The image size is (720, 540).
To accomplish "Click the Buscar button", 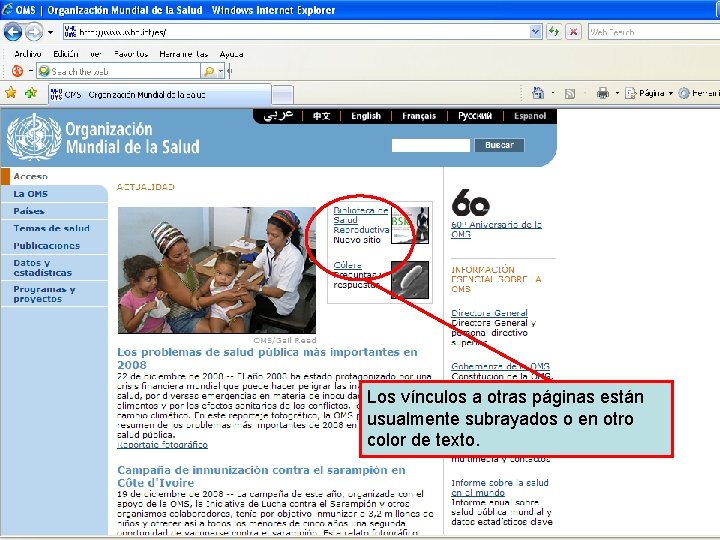I will tap(499, 145).
